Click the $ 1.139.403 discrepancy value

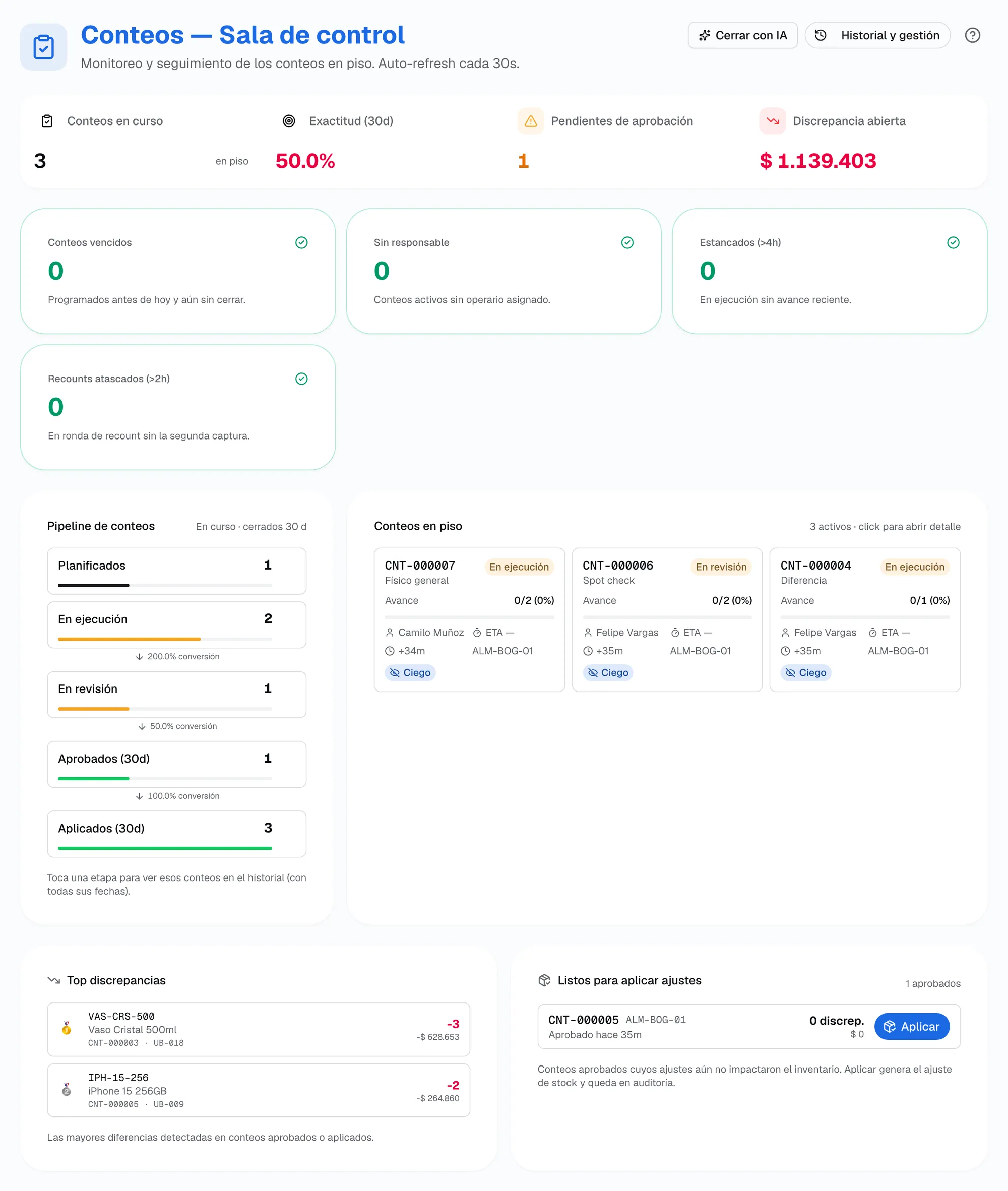point(817,161)
